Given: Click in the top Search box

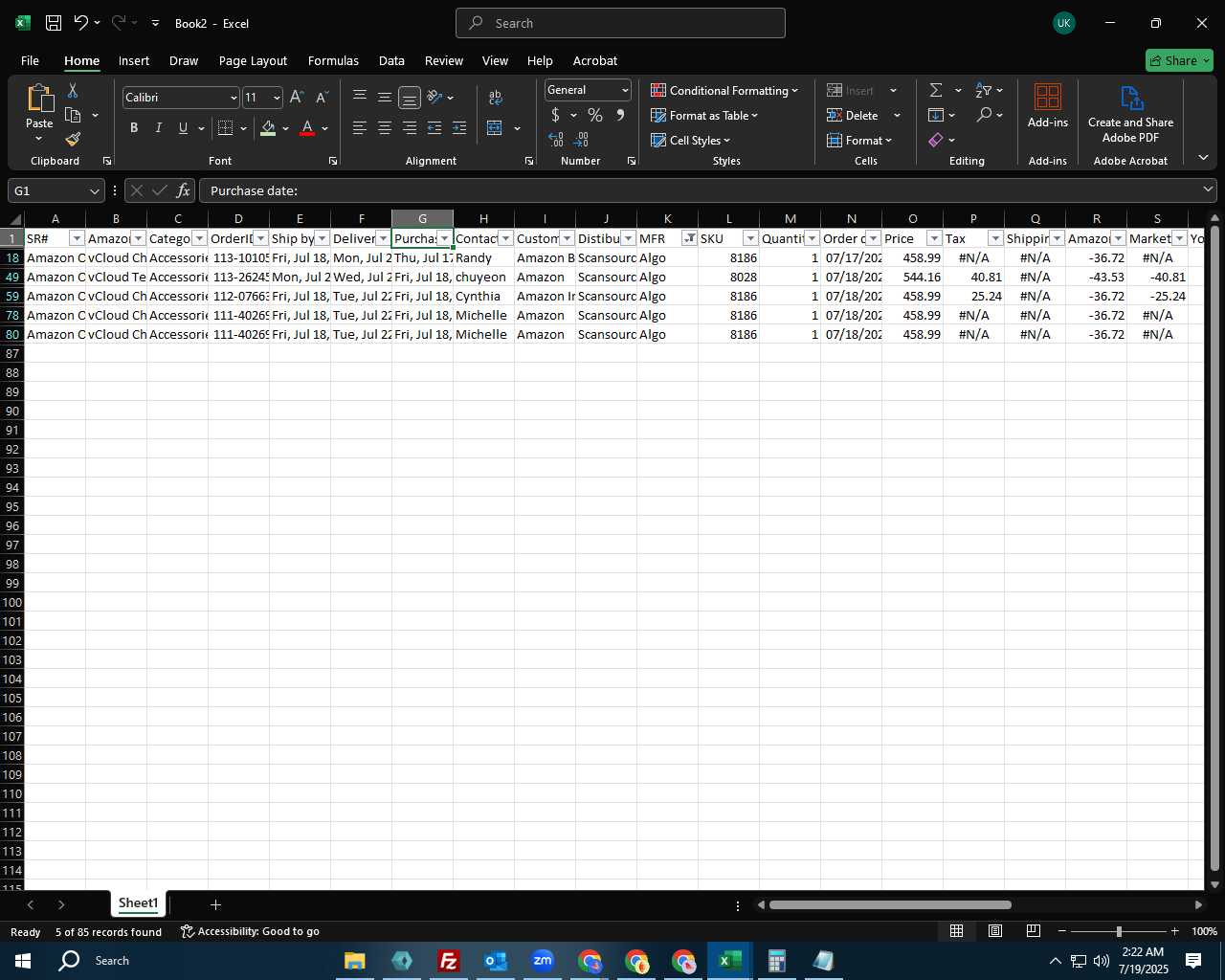Looking at the screenshot, I should tap(620, 23).
